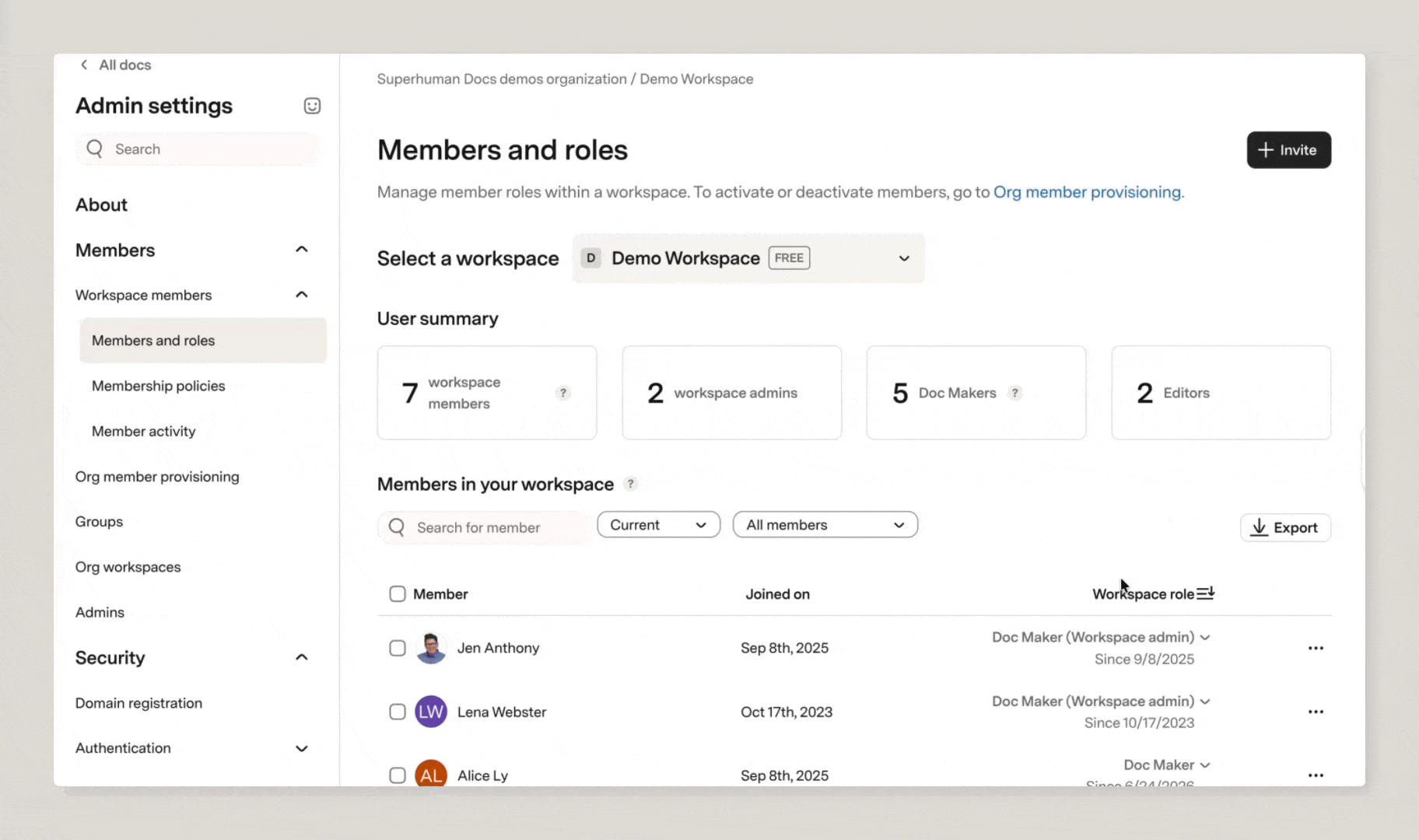Open Jen Anthony's role dropdown
This screenshot has width=1419, height=840.
point(1101,637)
